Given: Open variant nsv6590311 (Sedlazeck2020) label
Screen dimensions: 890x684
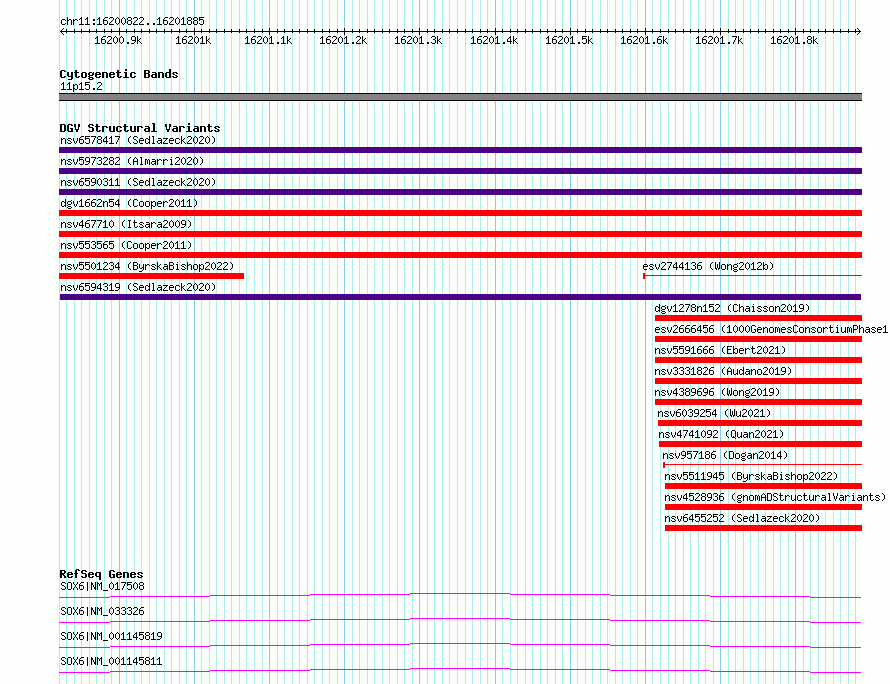Looking at the screenshot, I should coord(138,182).
